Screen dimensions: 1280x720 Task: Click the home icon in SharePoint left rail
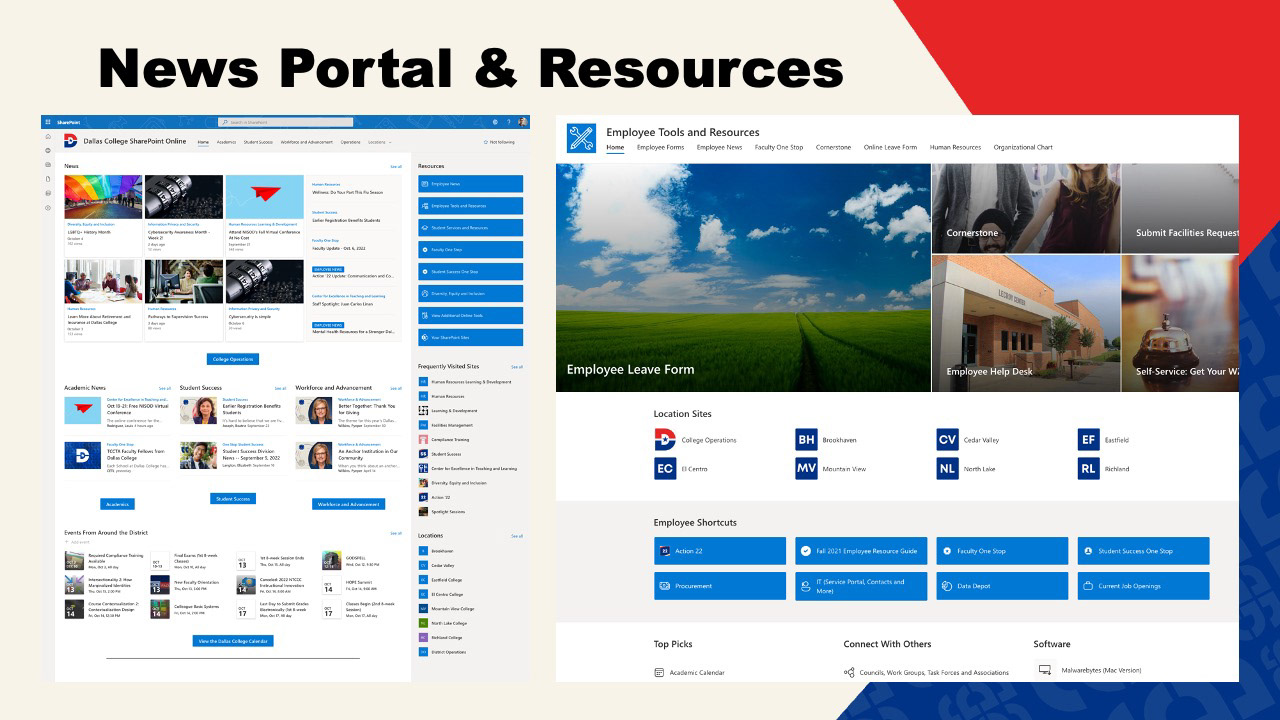click(x=47, y=136)
